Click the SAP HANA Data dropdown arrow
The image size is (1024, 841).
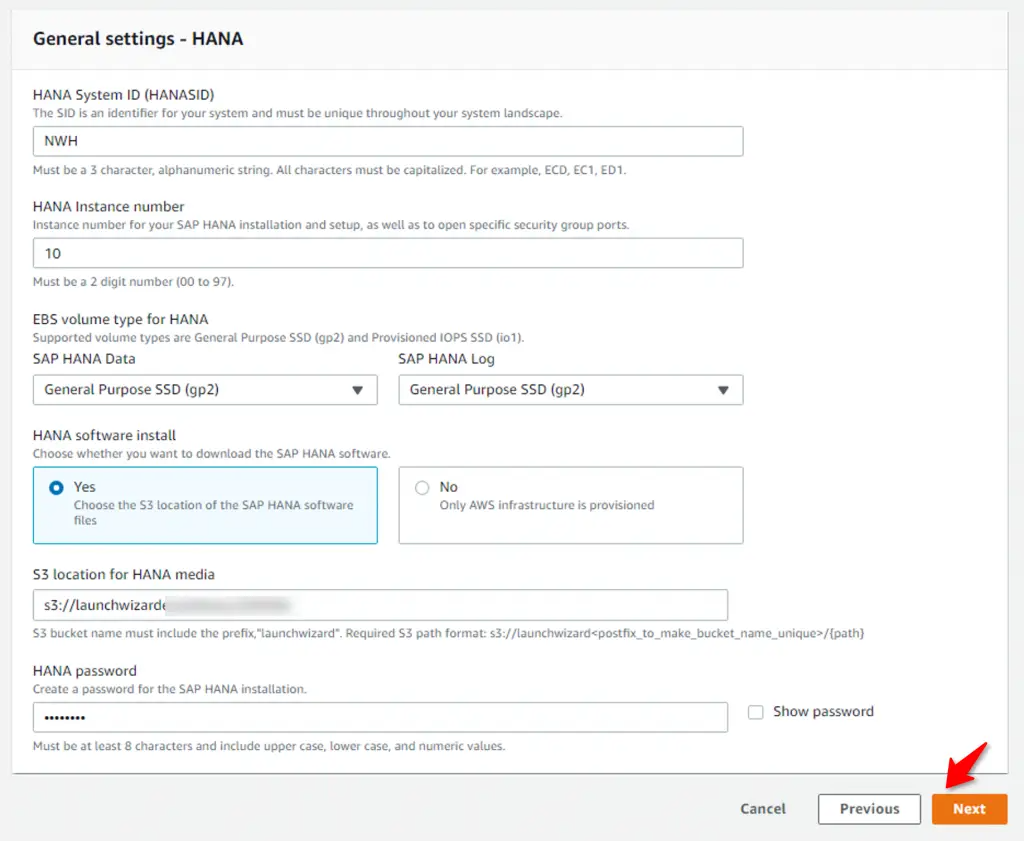click(357, 390)
